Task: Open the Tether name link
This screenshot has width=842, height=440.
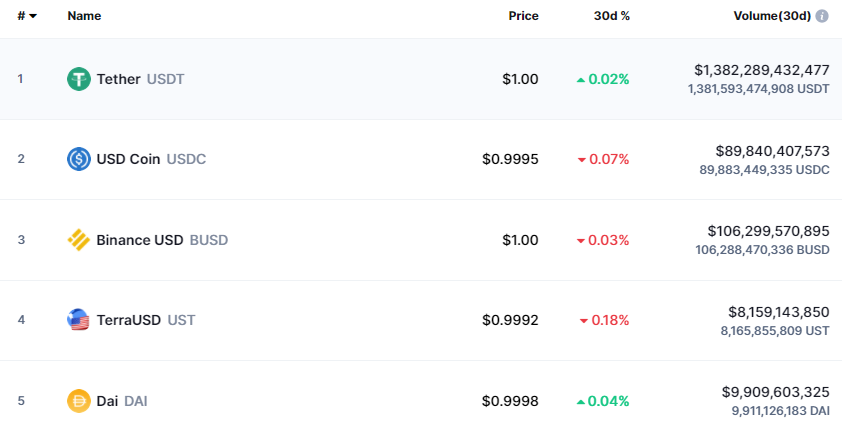Action: coord(119,79)
